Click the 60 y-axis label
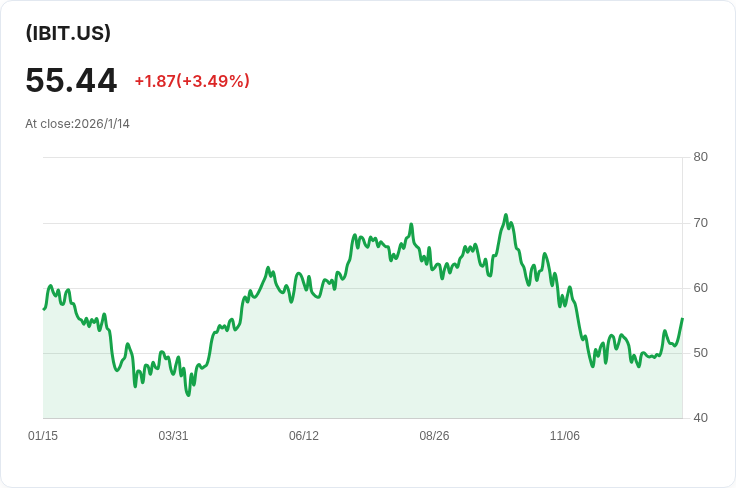 coord(700,288)
